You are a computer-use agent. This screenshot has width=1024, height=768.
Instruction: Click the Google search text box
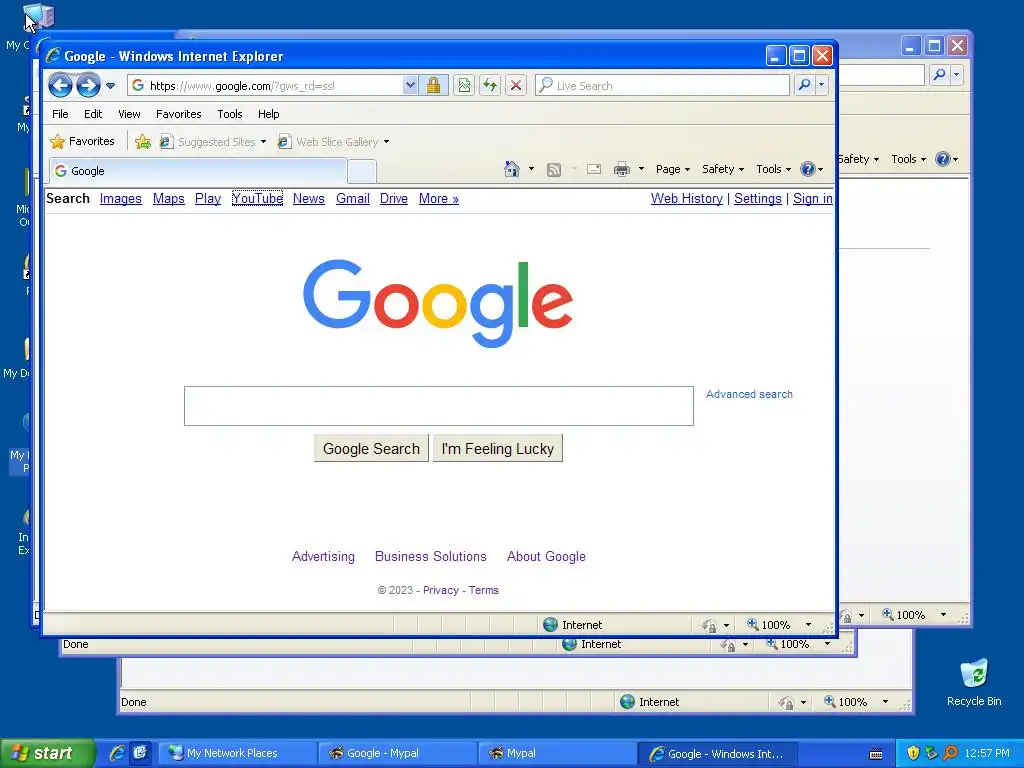[x=439, y=406]
